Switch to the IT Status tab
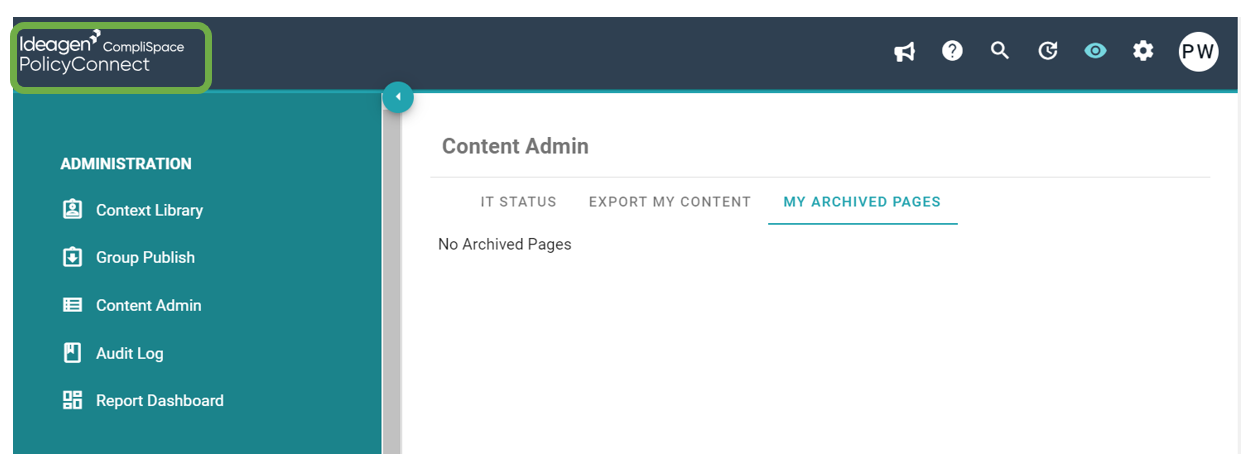Viewport: 1243px width, 463px height. [x=518, y=202]
